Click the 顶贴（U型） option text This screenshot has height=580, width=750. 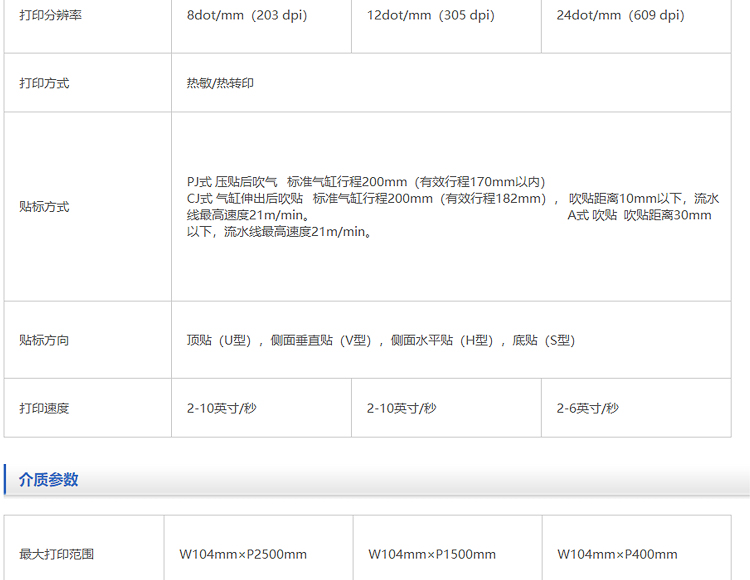point(225,340)
